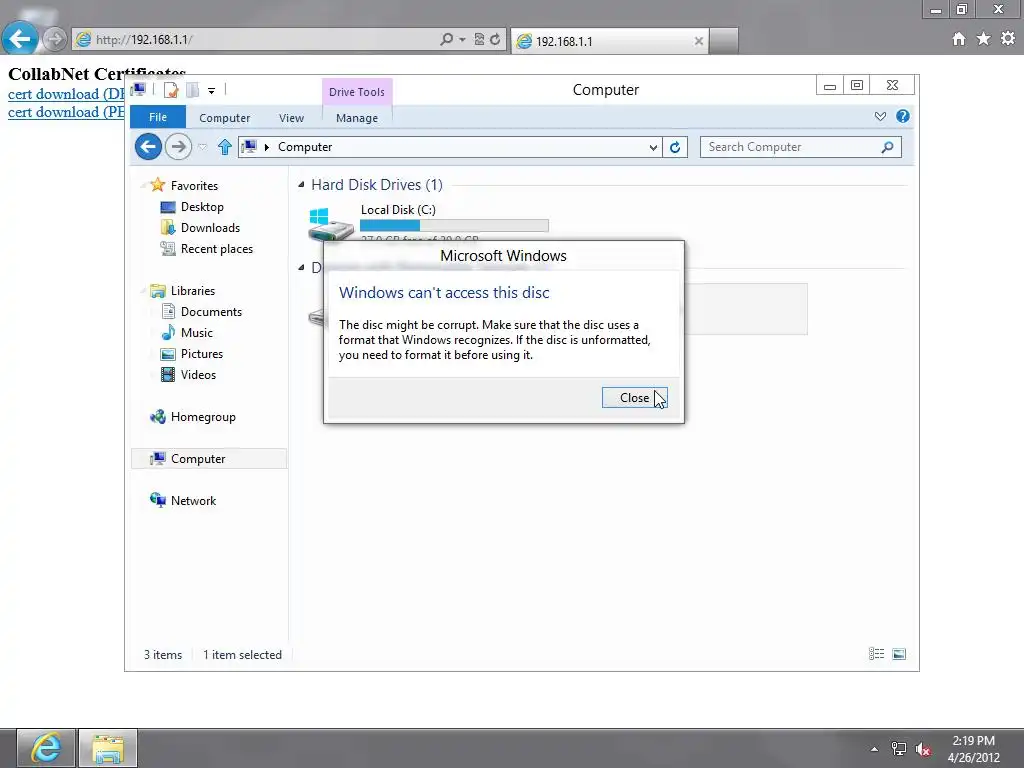Select Homegroup in navigation pane
Image resolution: width=1024 pixels, height=768 pixels.
[202, 417]
